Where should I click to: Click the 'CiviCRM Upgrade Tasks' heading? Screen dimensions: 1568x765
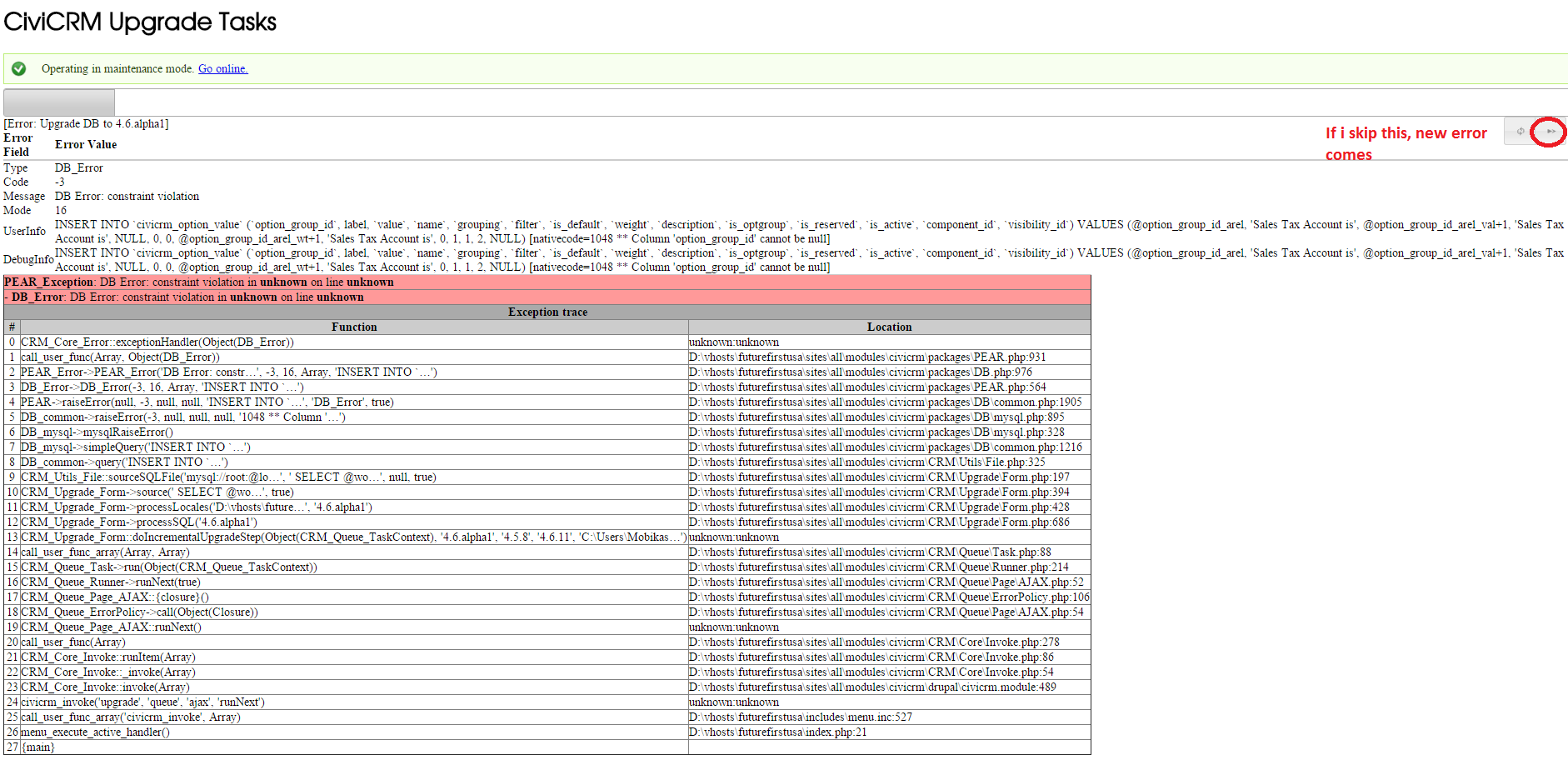pyautogui.click(x=140, y=22)
